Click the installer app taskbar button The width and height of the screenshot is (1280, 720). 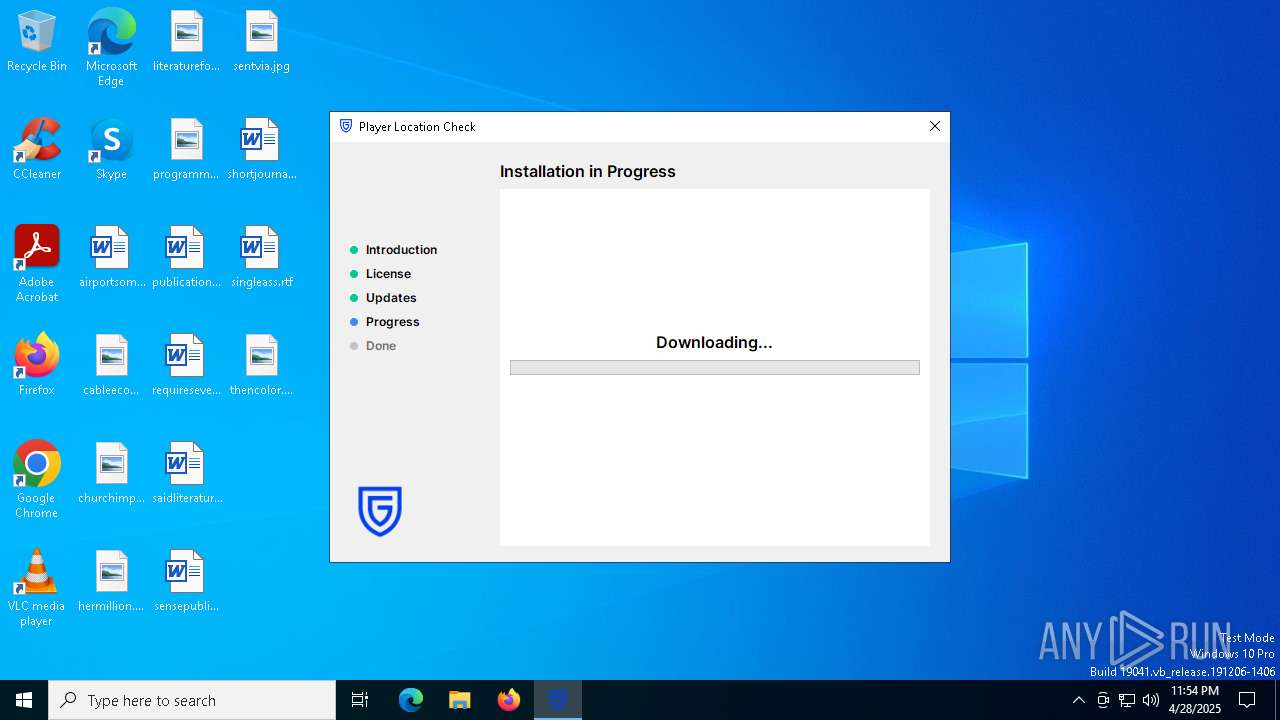point(558,700)
